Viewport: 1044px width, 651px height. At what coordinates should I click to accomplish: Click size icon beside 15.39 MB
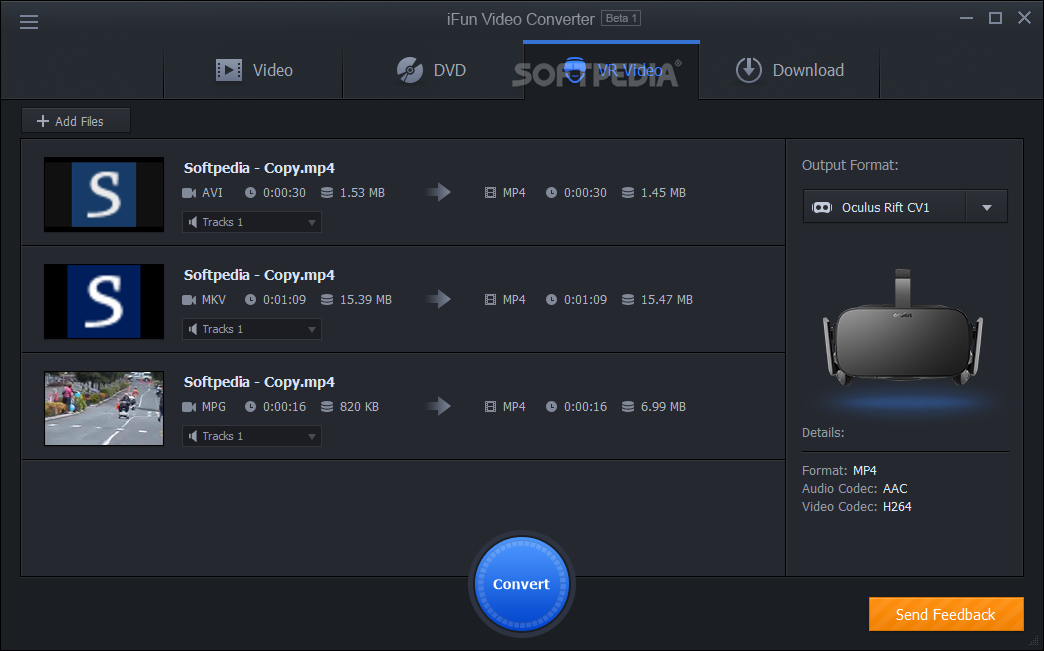(327, 300)
